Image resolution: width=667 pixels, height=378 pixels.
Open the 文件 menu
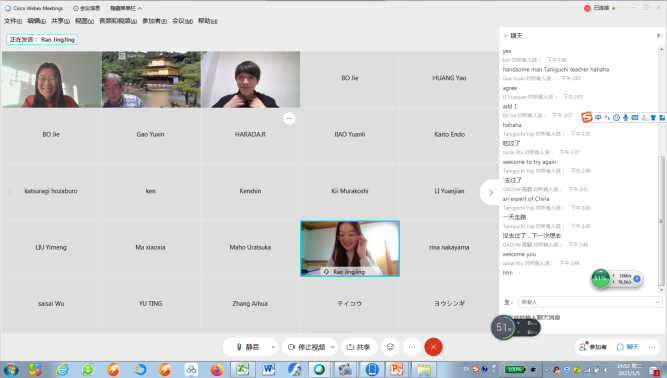pos(13,21)
